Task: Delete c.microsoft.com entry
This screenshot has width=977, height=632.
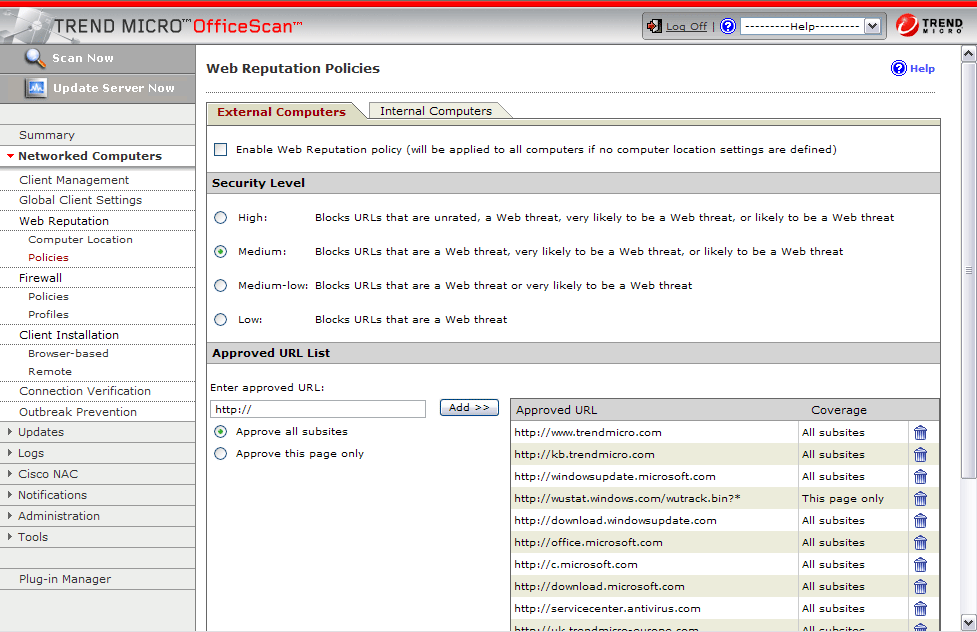Action: coord(920,565)
